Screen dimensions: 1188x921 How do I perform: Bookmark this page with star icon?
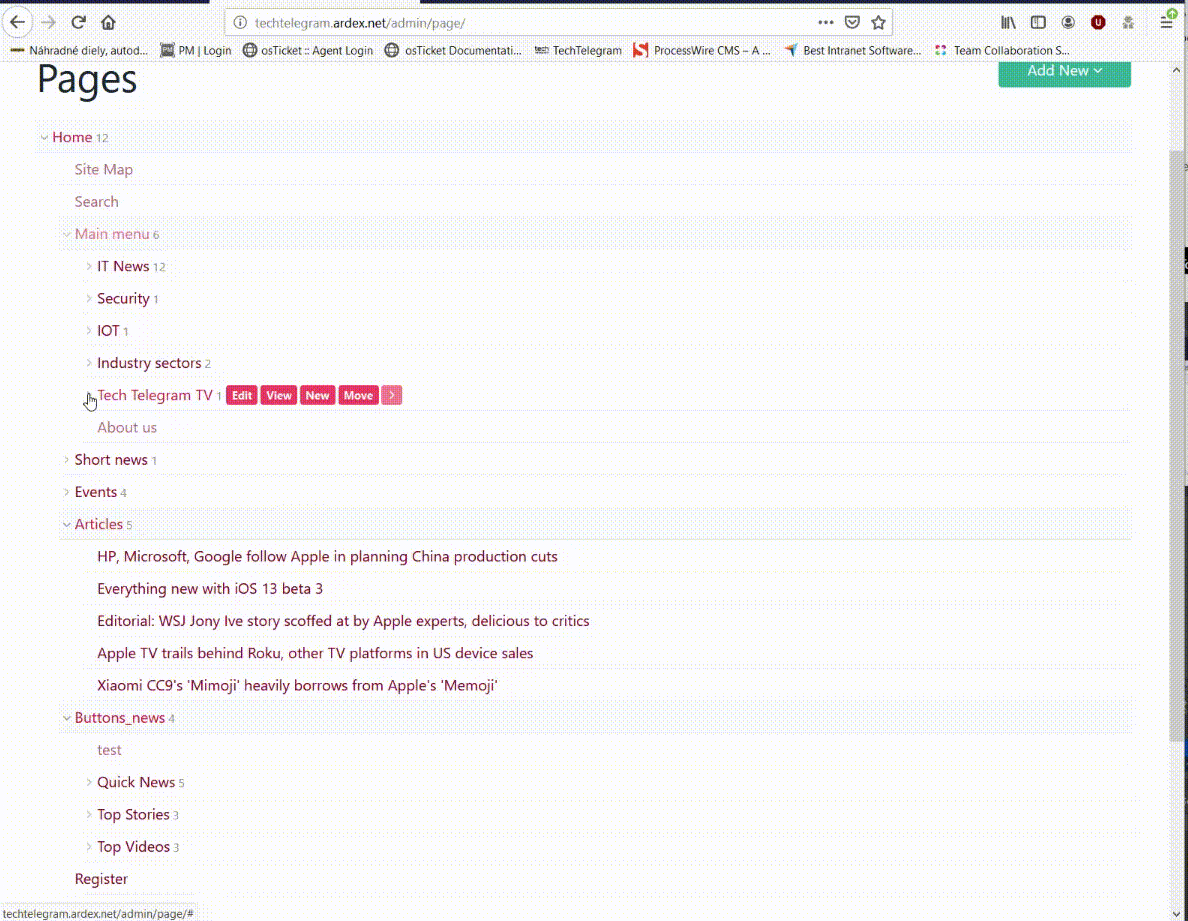click(879, 23)
